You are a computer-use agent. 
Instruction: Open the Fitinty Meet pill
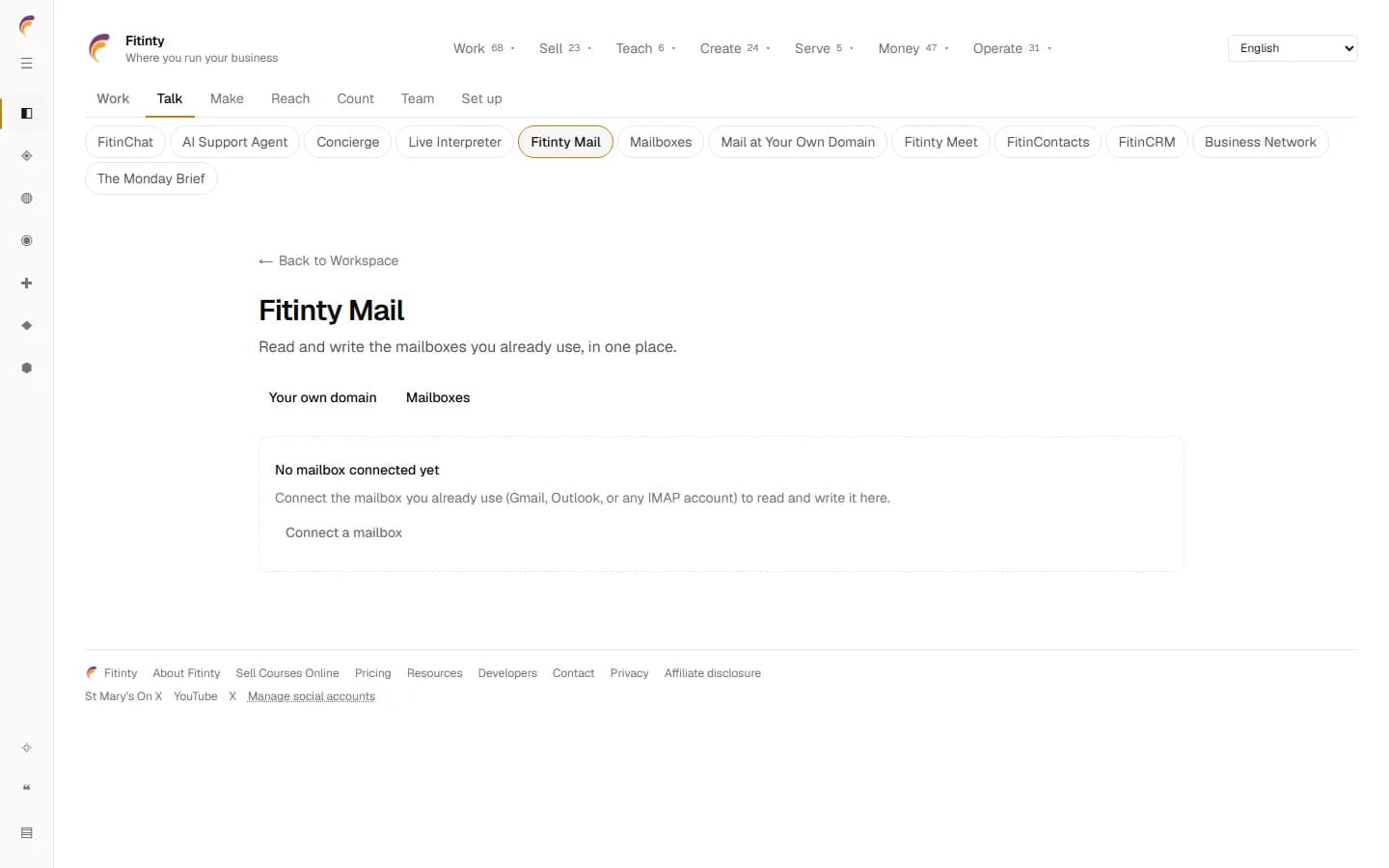pos(940,142)
